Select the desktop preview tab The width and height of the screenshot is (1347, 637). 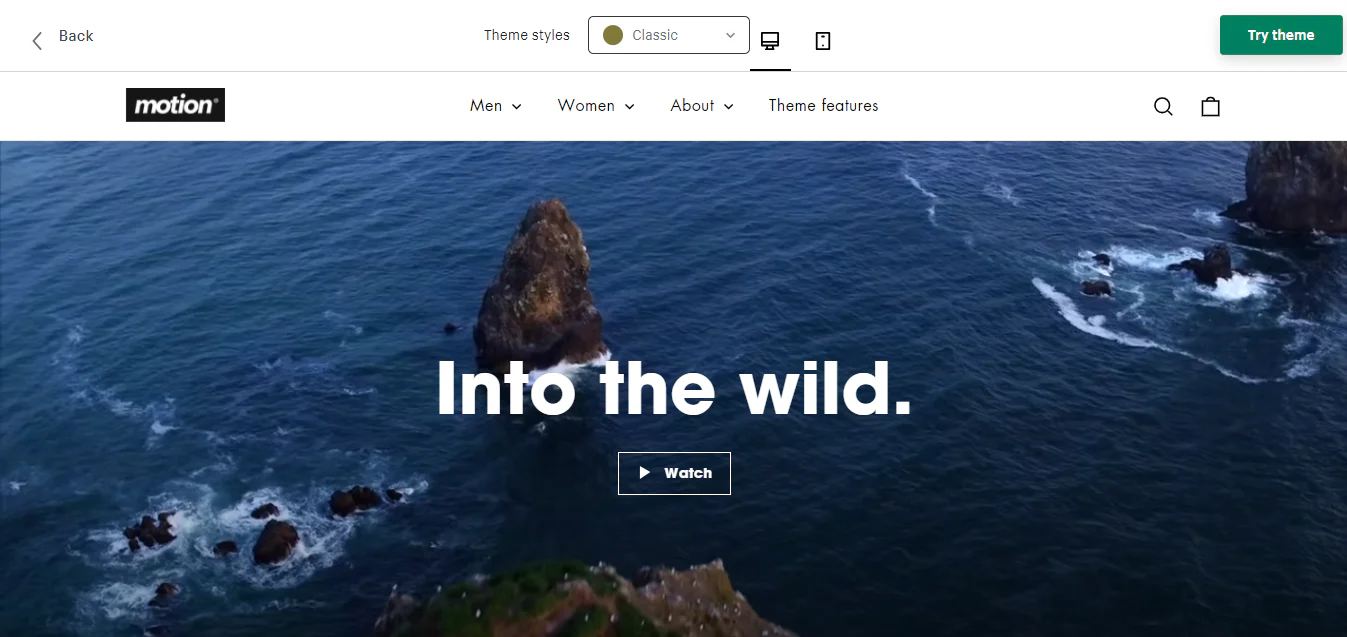pos(770,40)
